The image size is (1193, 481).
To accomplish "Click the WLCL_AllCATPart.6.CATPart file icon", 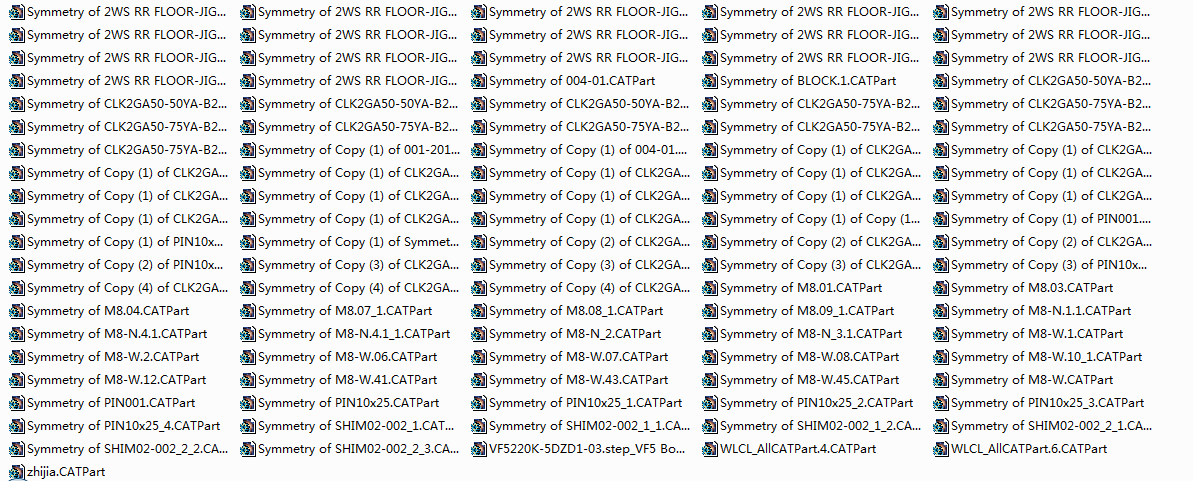I will pos(942,449).
